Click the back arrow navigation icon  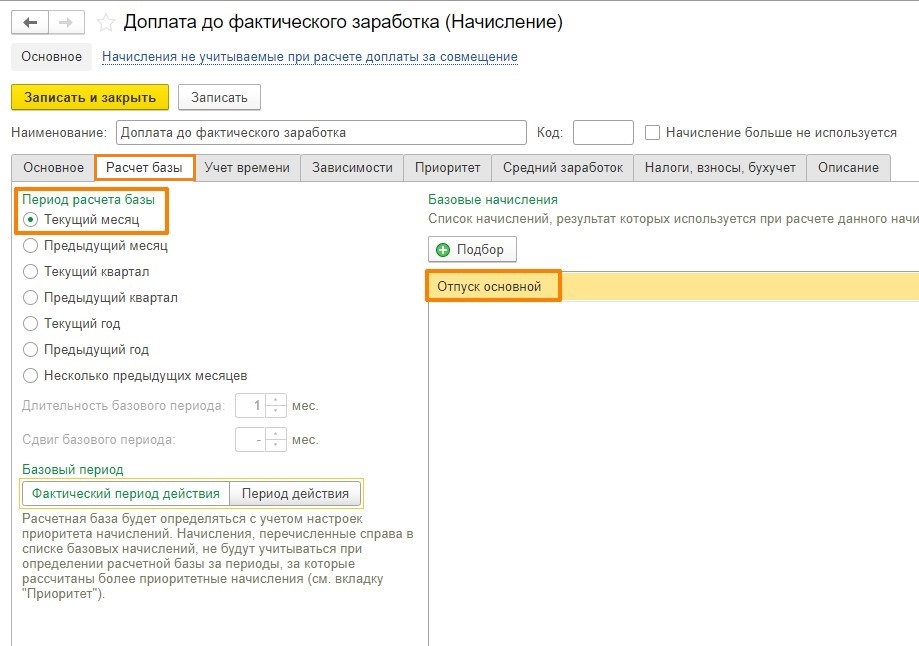30,22
